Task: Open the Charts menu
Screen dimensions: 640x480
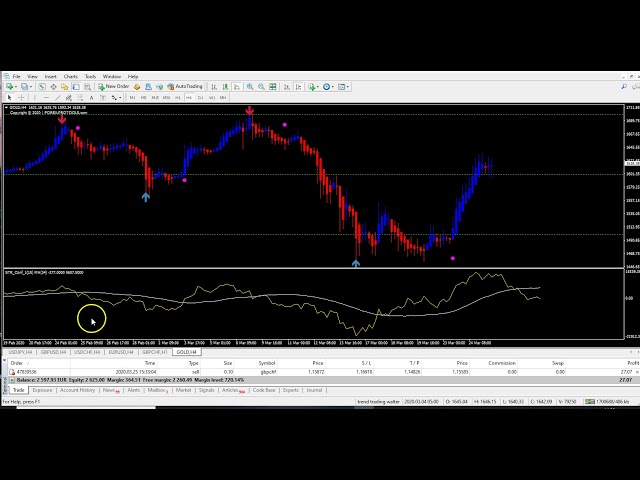Action: [71, 76]
